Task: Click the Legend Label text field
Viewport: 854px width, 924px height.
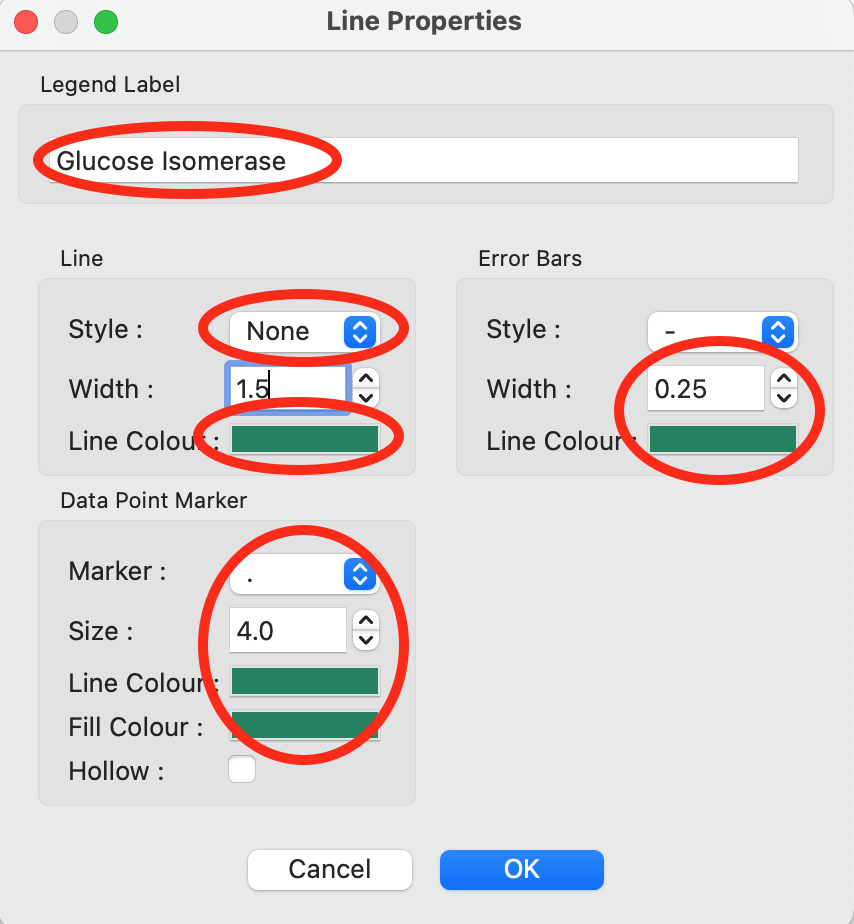Action: 424,161
